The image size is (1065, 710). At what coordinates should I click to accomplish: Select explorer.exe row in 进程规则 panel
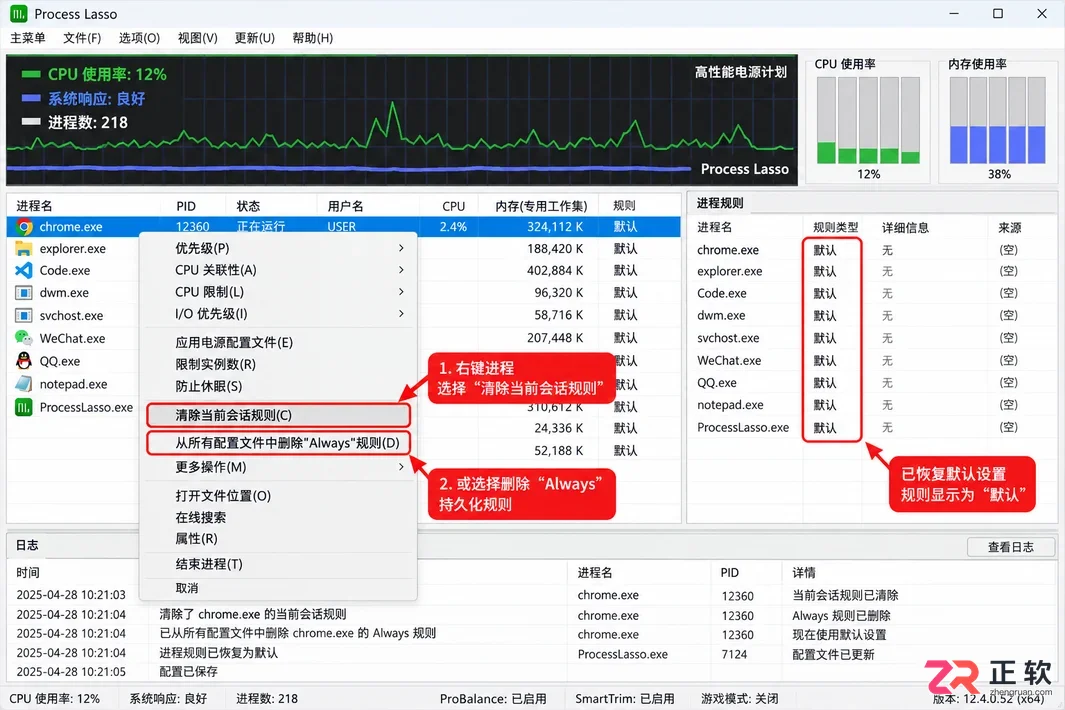[872, 272]
